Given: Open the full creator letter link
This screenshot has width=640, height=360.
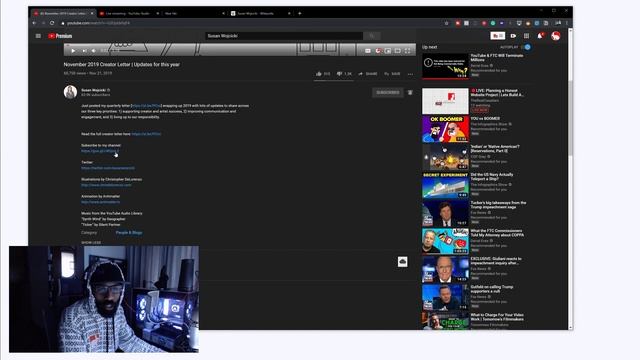Looking at the screenshot, I should pyautogui.click(x=146, y=134).
